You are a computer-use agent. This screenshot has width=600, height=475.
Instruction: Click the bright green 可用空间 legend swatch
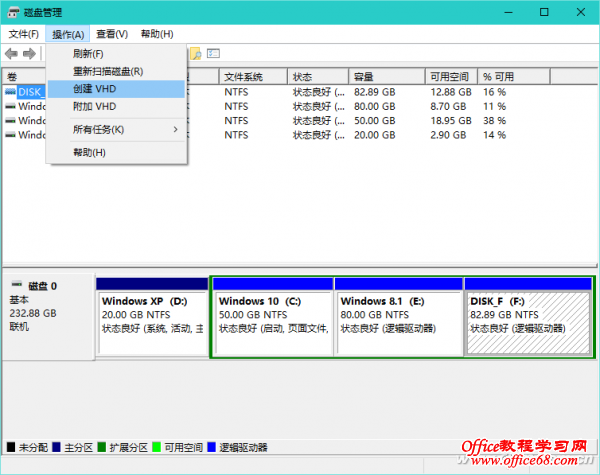tap(156, 447)
